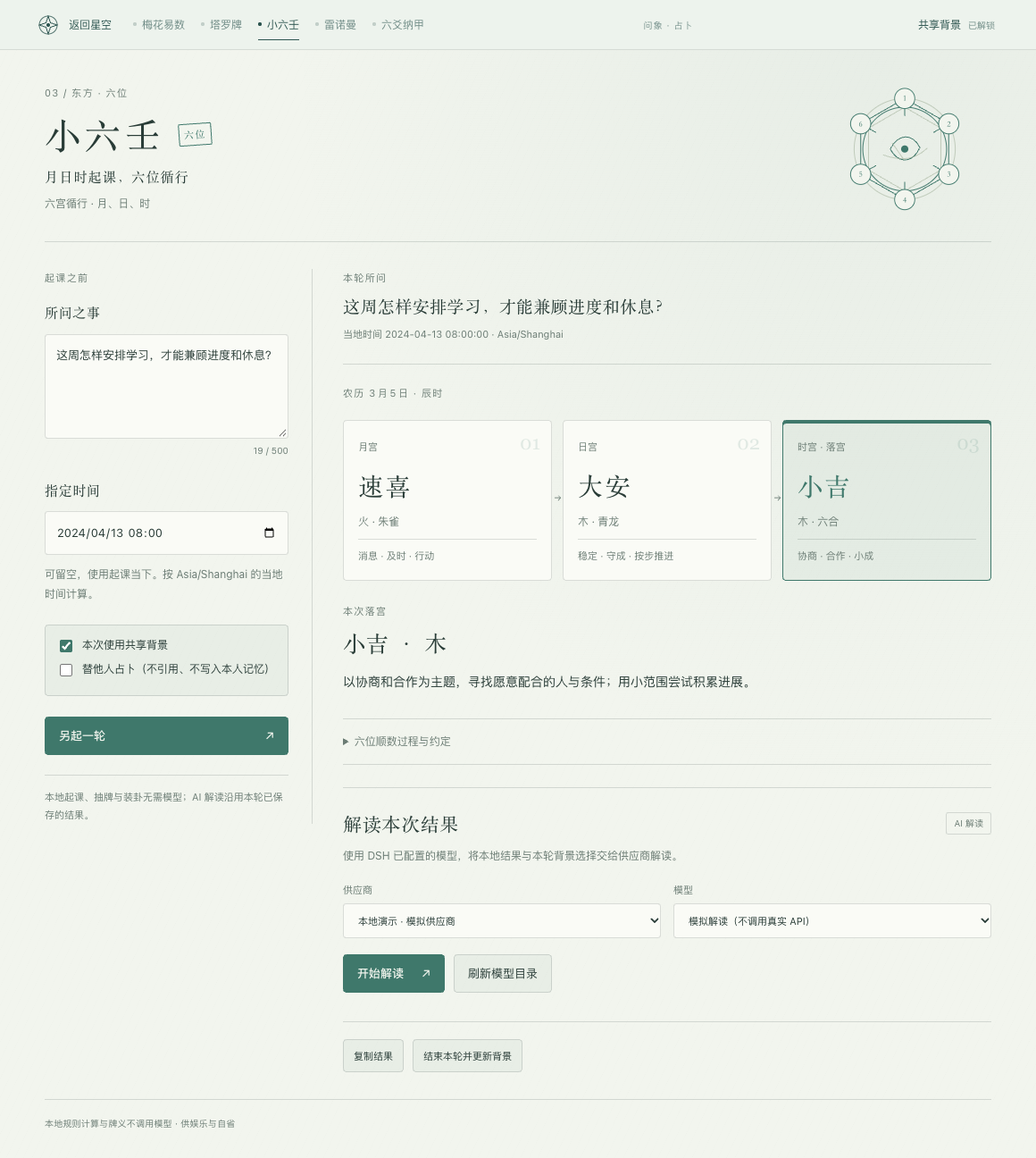Expand 六位顺数过程与约定 details
Viewport: 1036px width, 1158px height.
click(397, 742)
